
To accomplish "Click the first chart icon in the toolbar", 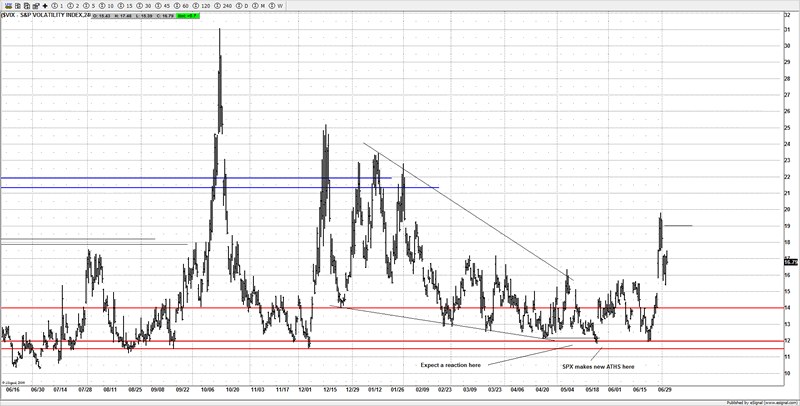I will click(6, 5).
